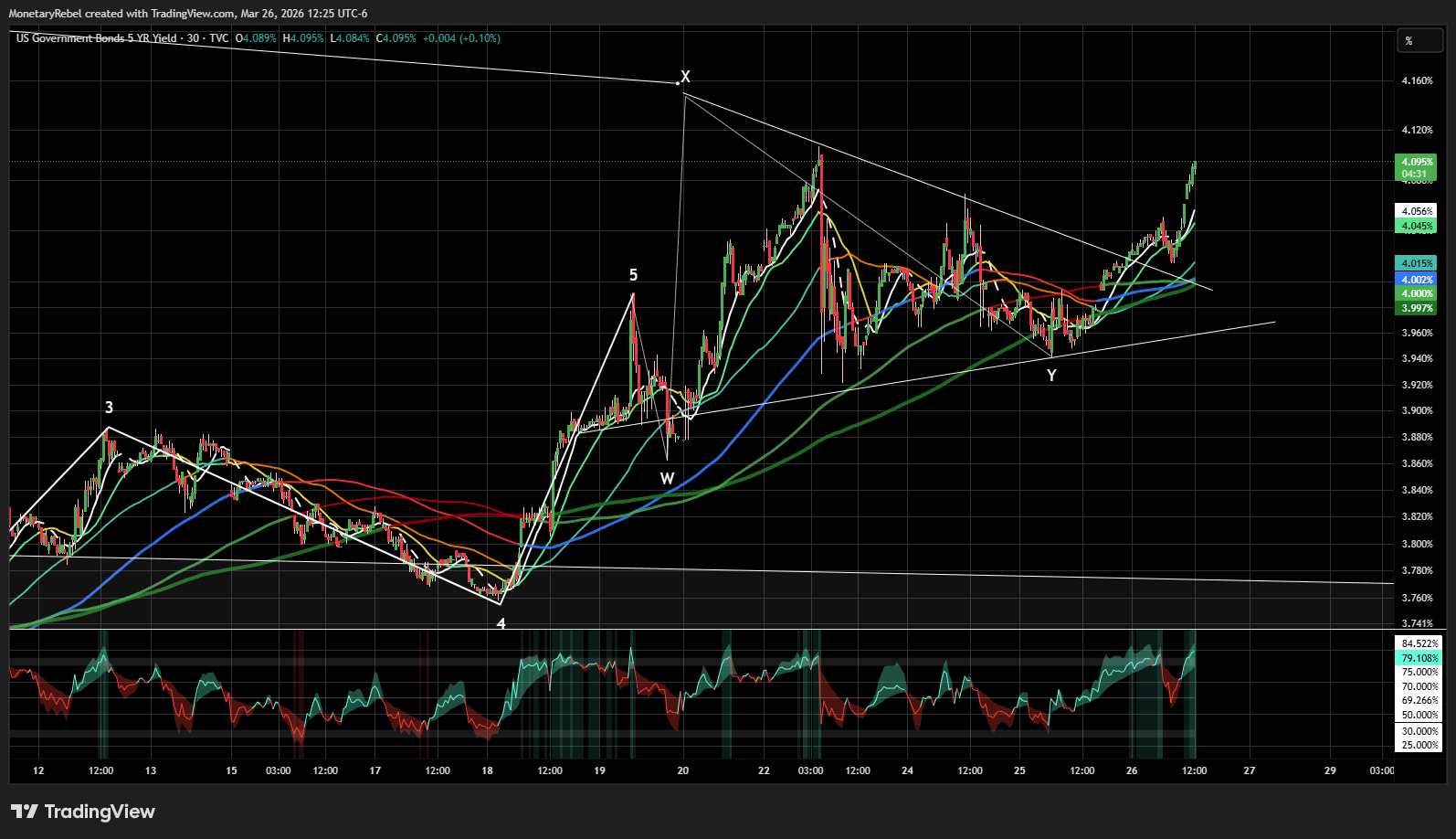The height and width of the screenshot is (839, 1456).
Task: Click the wave label 4
Action: (x=501, y=623)
